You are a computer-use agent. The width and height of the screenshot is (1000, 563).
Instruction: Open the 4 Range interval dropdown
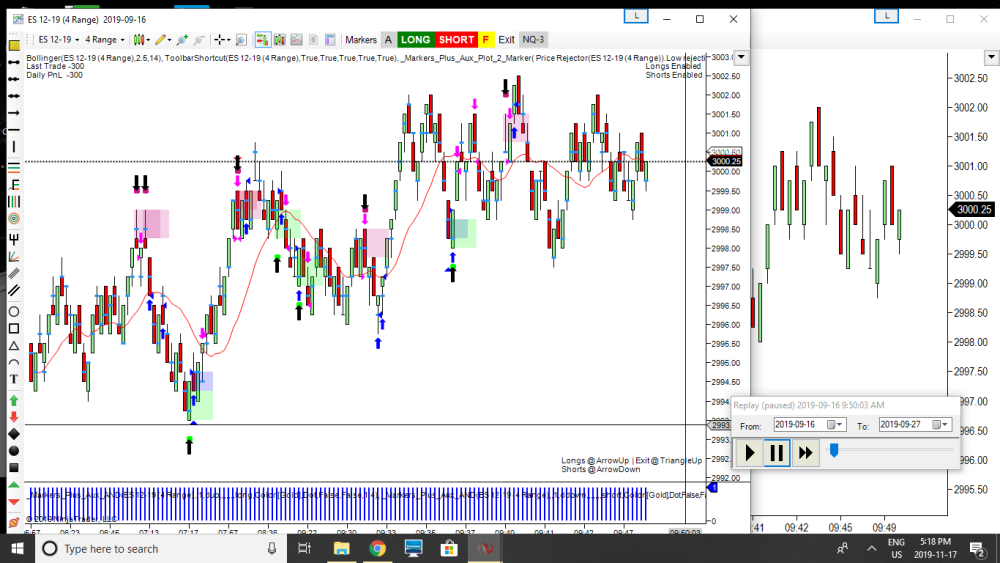(x=105, y=40)
